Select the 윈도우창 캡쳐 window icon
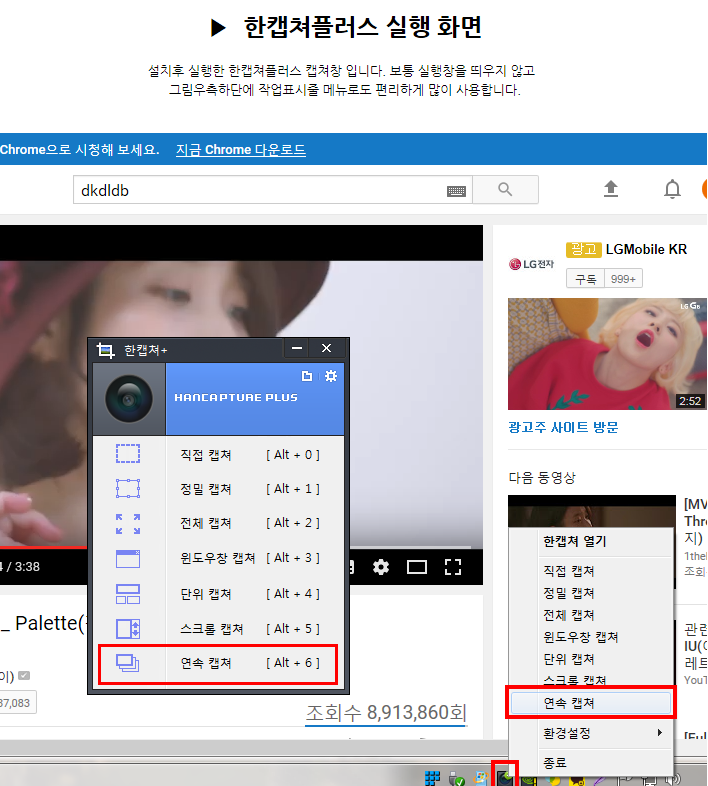 pyautogui.click(x=128, y=558)
